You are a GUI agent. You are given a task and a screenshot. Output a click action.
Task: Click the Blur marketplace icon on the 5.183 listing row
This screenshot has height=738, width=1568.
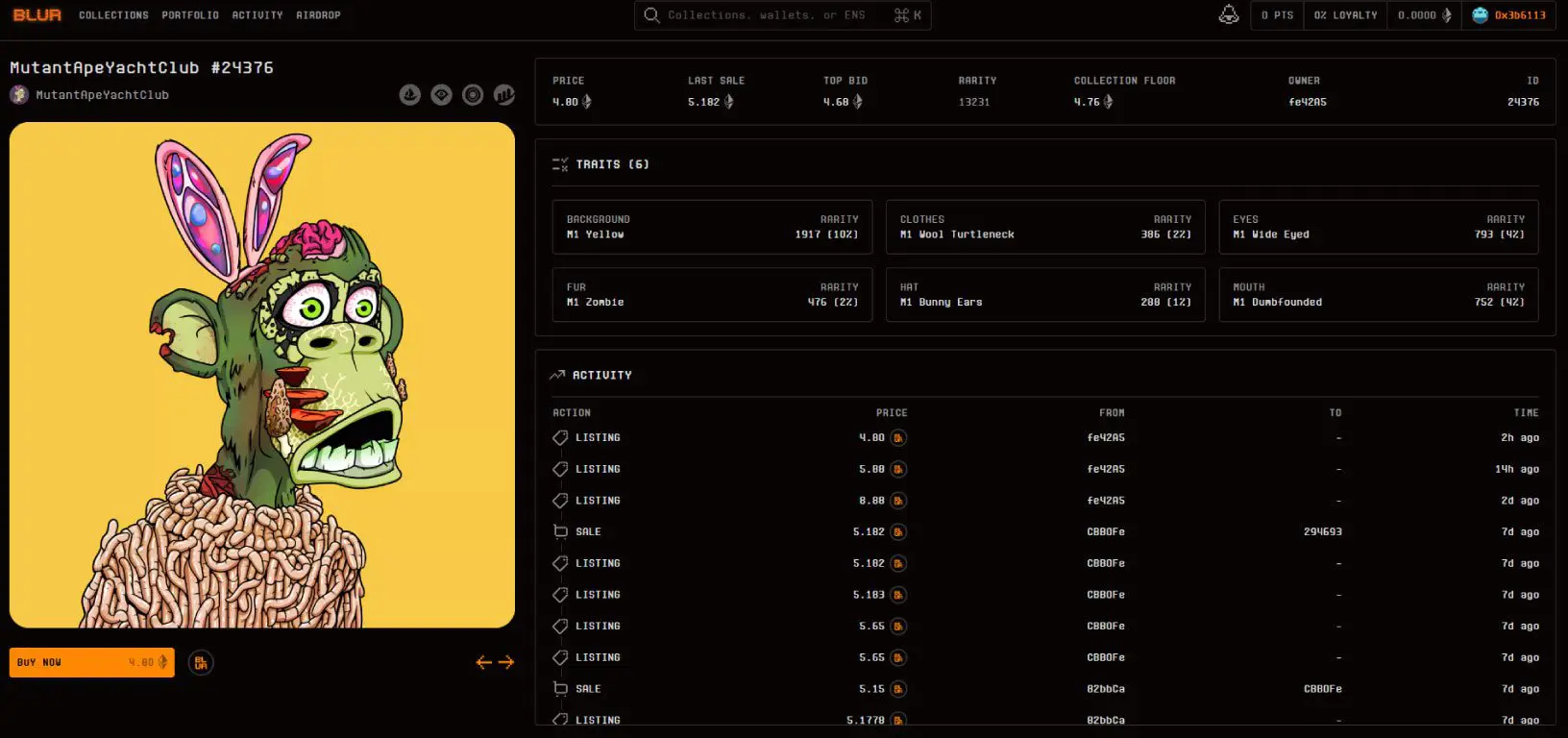(898, 595)
